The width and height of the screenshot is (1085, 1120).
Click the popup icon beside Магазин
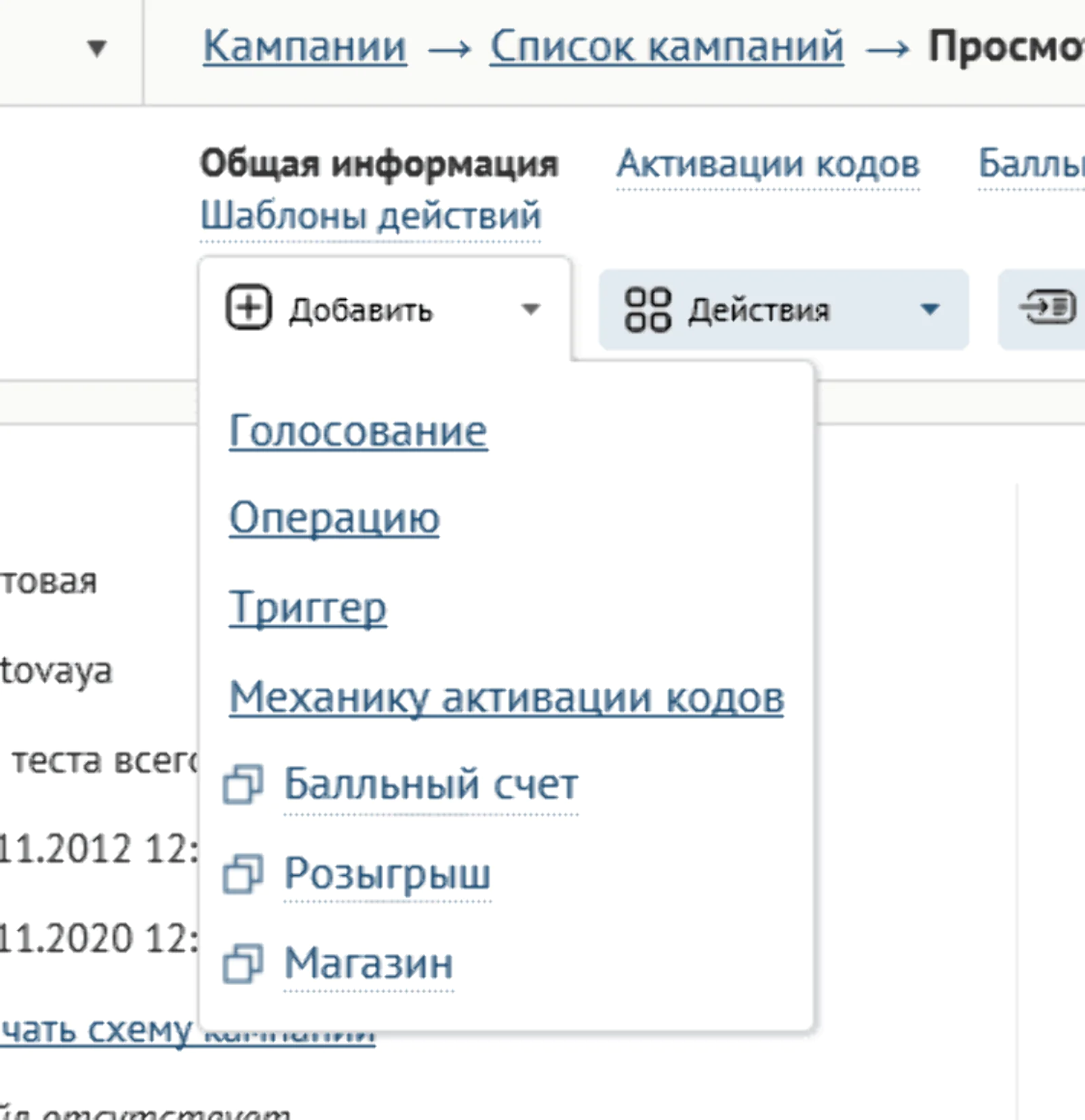[243, 963]
